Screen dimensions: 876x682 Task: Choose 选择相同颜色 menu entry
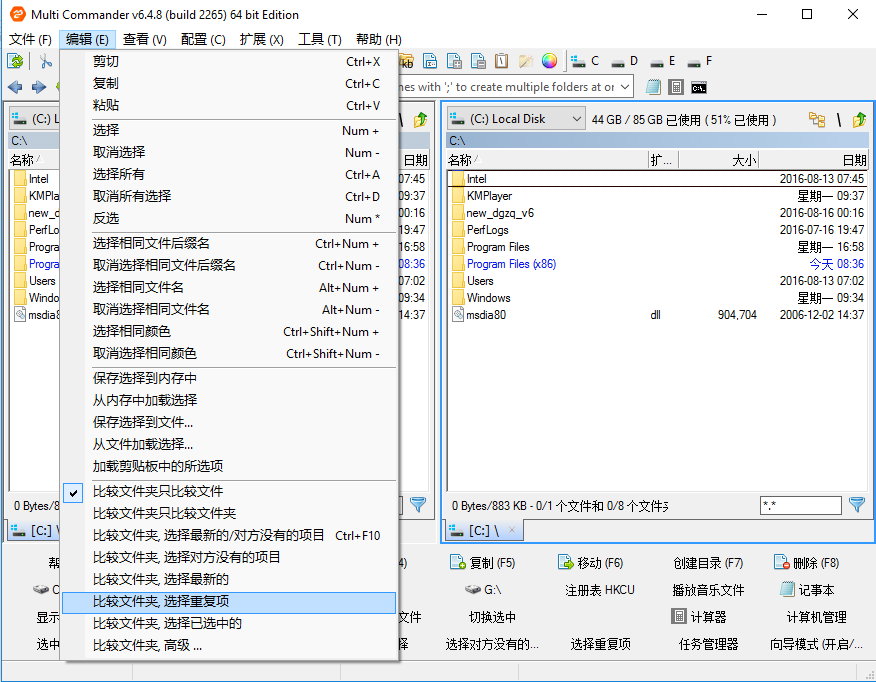[x=229, y=332]
